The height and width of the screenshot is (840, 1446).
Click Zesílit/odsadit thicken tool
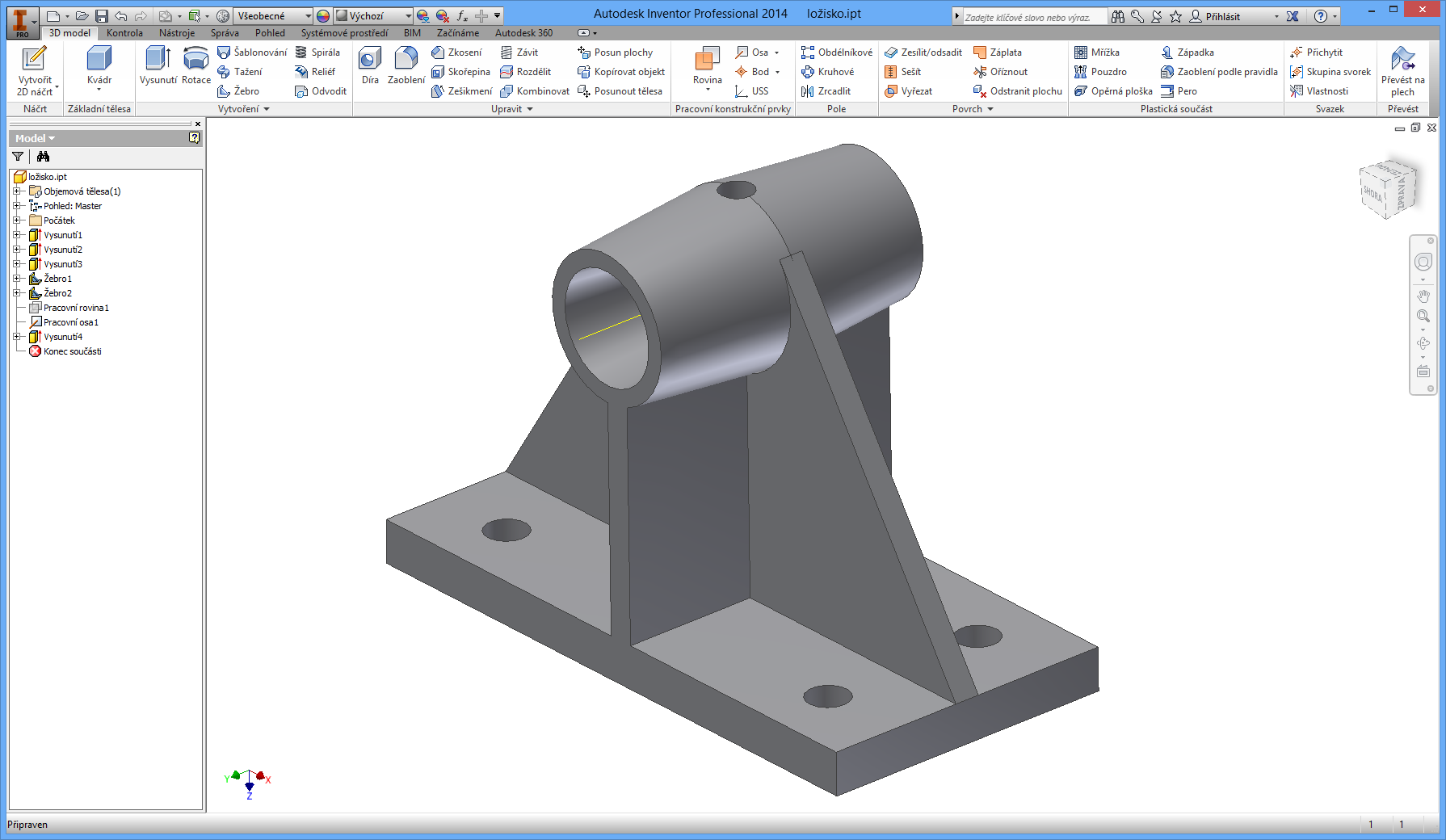click(x=923, y=52)
